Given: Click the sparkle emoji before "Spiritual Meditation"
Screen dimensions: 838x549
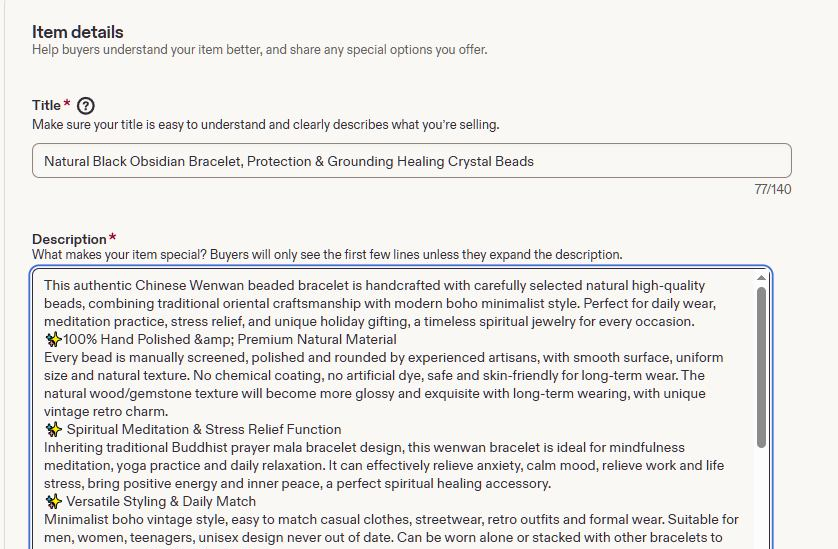Looking at the screenshot, I should click(53, 429).
